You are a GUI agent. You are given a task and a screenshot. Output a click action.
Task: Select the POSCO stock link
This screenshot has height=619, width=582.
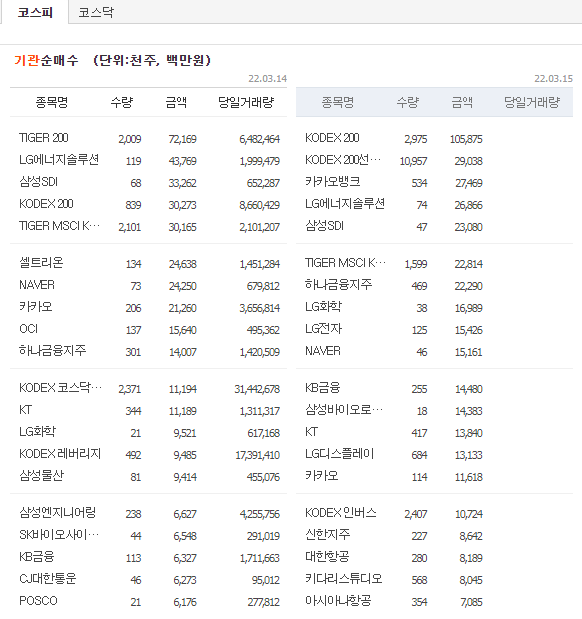click(x=38, y=601)
